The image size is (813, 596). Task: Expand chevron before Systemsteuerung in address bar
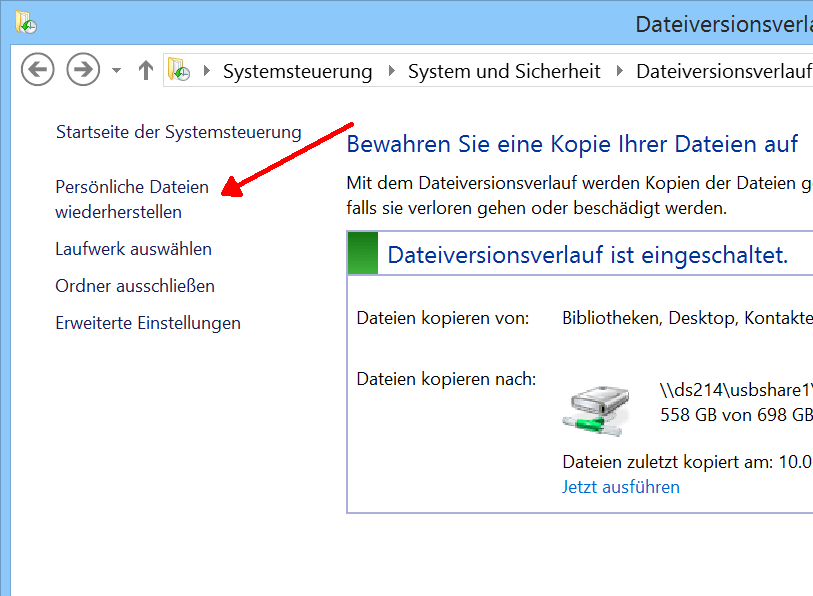pyautogui.click(x=207, y=71)
